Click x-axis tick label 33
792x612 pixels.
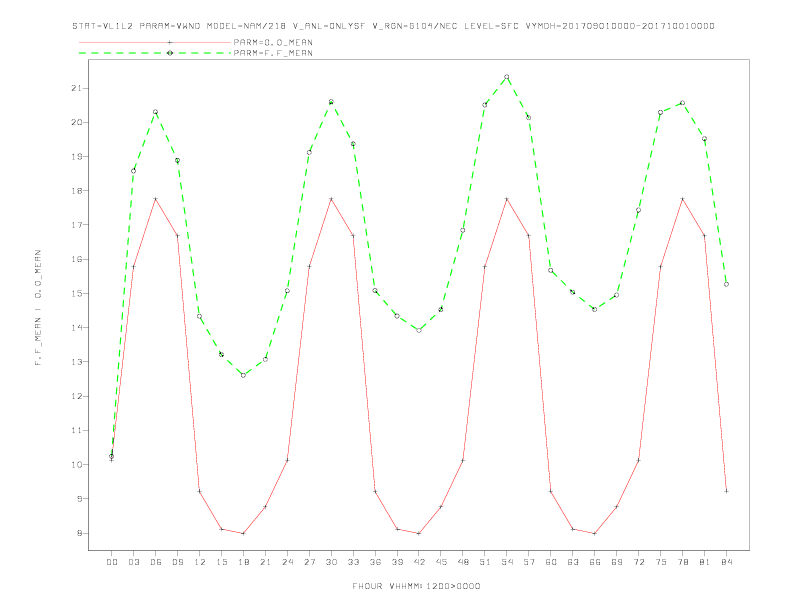(353, 562)
